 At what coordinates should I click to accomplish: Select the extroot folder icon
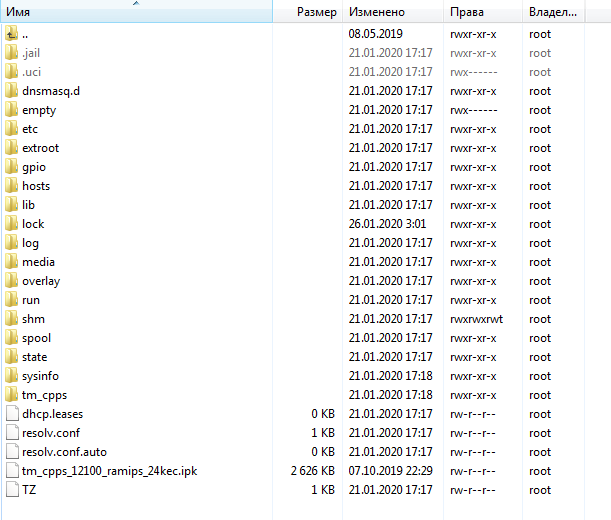point(11,148)
